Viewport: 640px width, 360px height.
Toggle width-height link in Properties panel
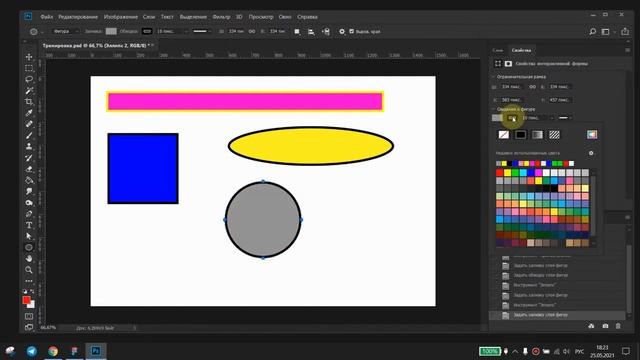[532, 87]
